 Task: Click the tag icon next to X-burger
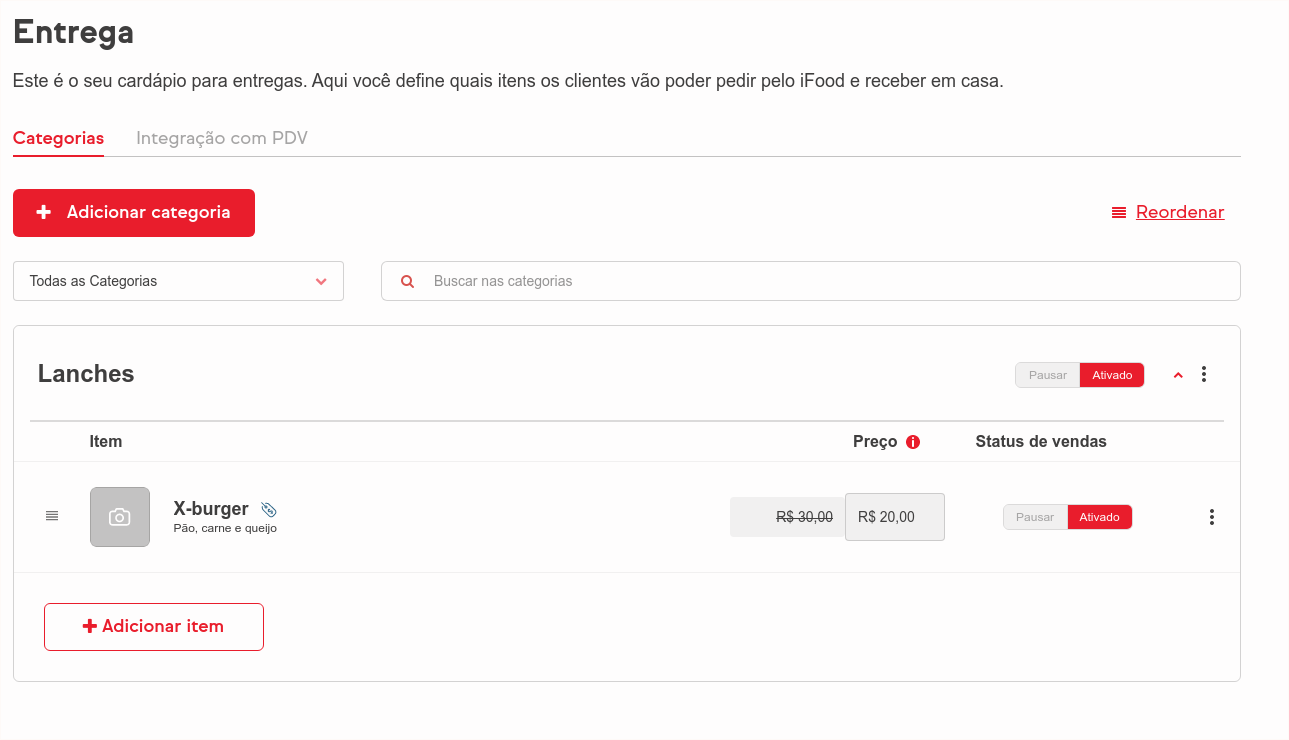tap(268, 509)
